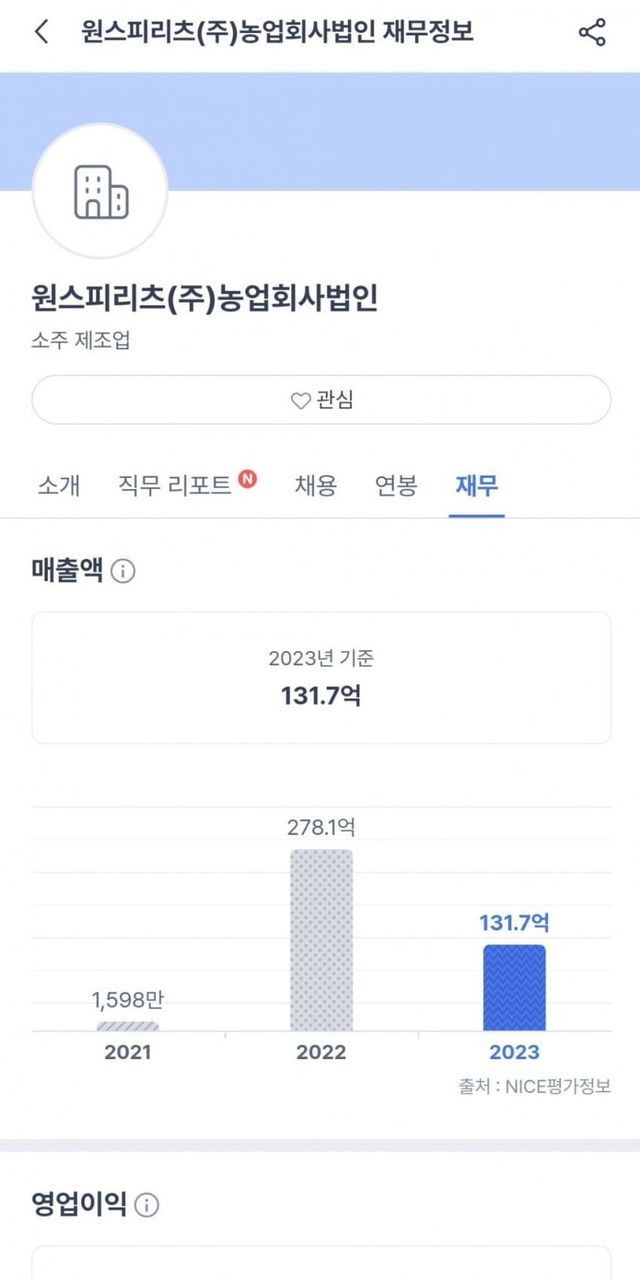Open the 채용 tab
Viewport: 640px width, 1280px height.
coord(315,486)
